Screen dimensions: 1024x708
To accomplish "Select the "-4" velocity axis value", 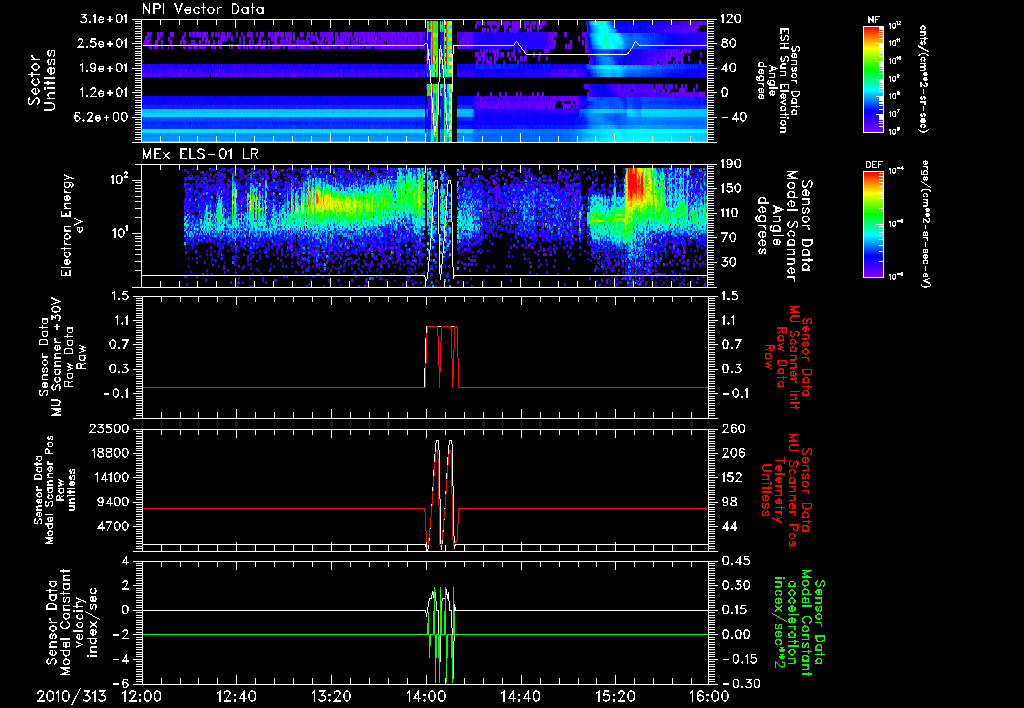I will click(x=121, y=659).
